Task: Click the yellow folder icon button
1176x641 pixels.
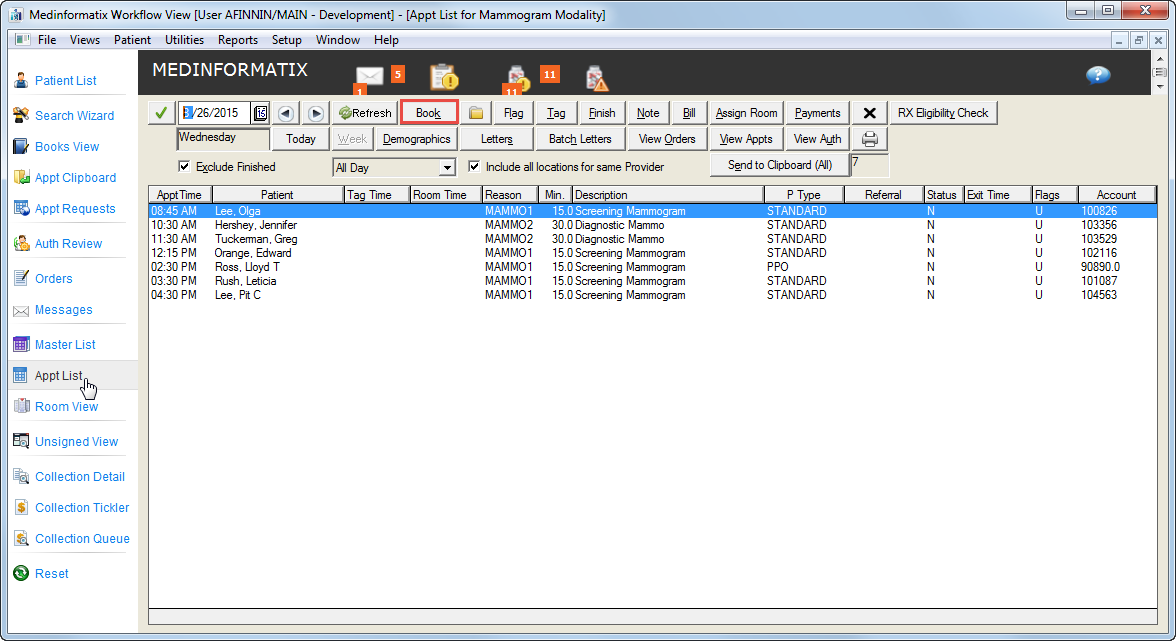Action: click(476, 113)
